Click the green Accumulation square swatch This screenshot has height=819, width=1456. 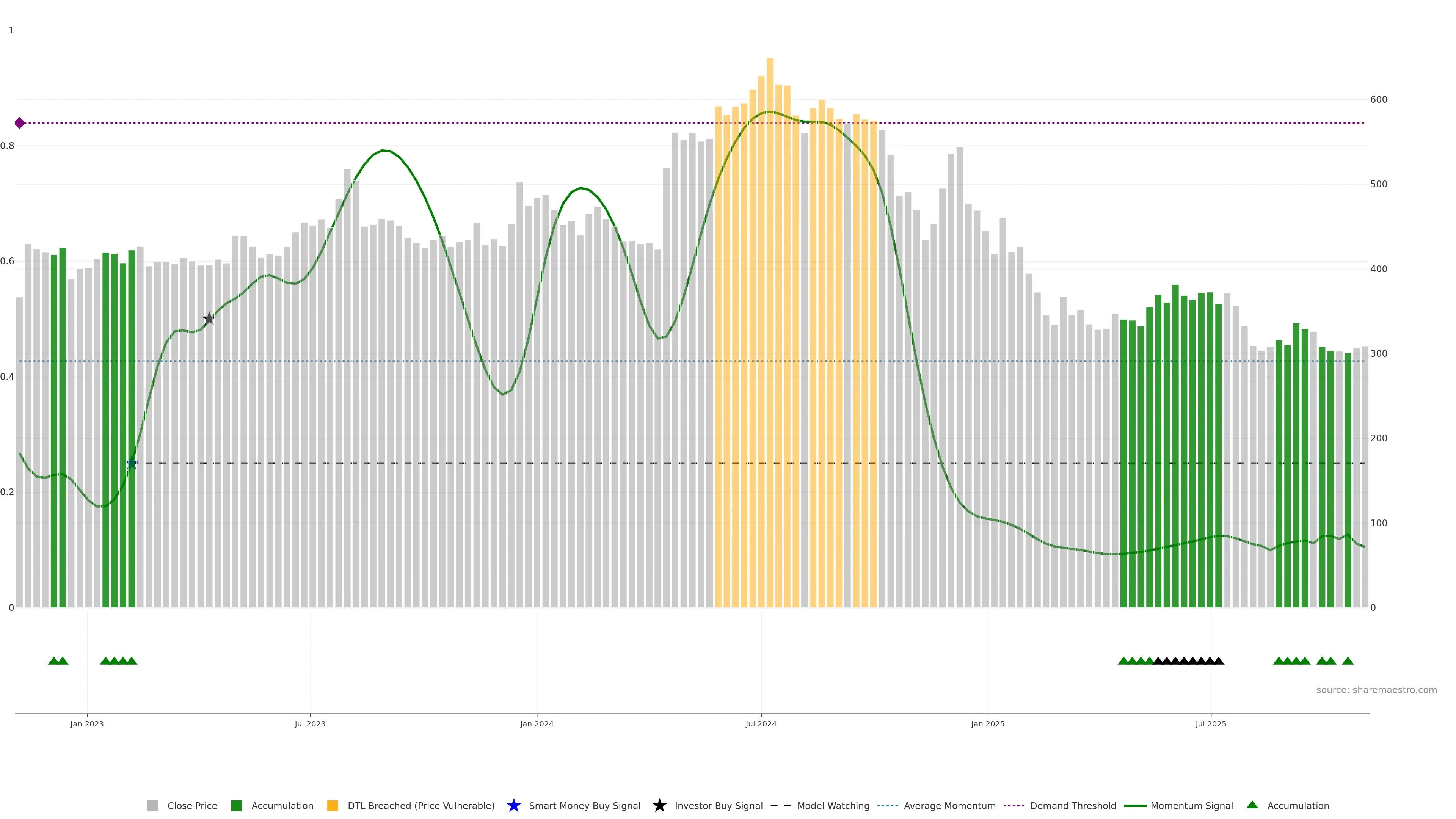pyautogui.click(x=236, y=805)
